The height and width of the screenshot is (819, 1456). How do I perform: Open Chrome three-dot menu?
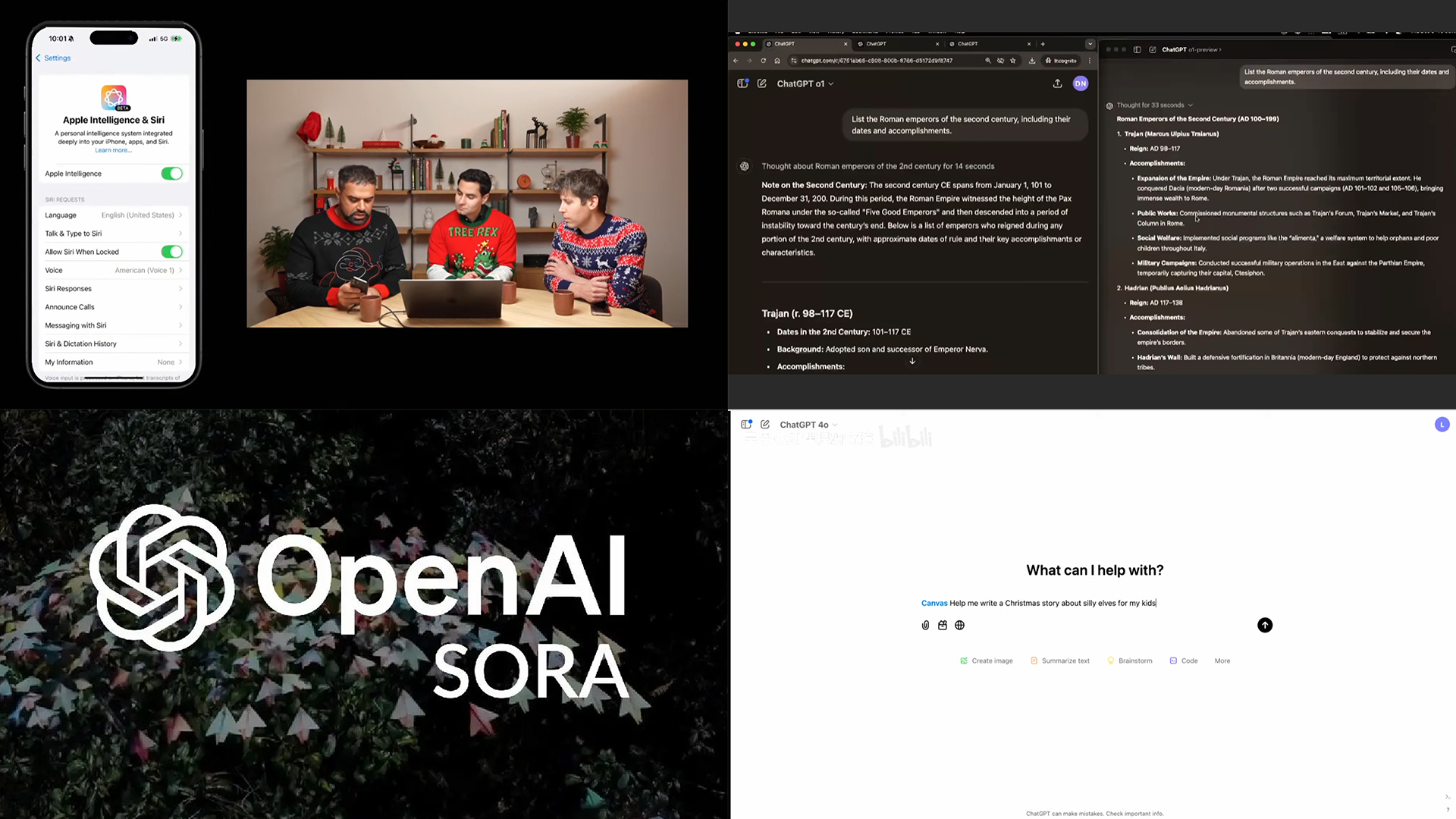[x=1090, y=61]
